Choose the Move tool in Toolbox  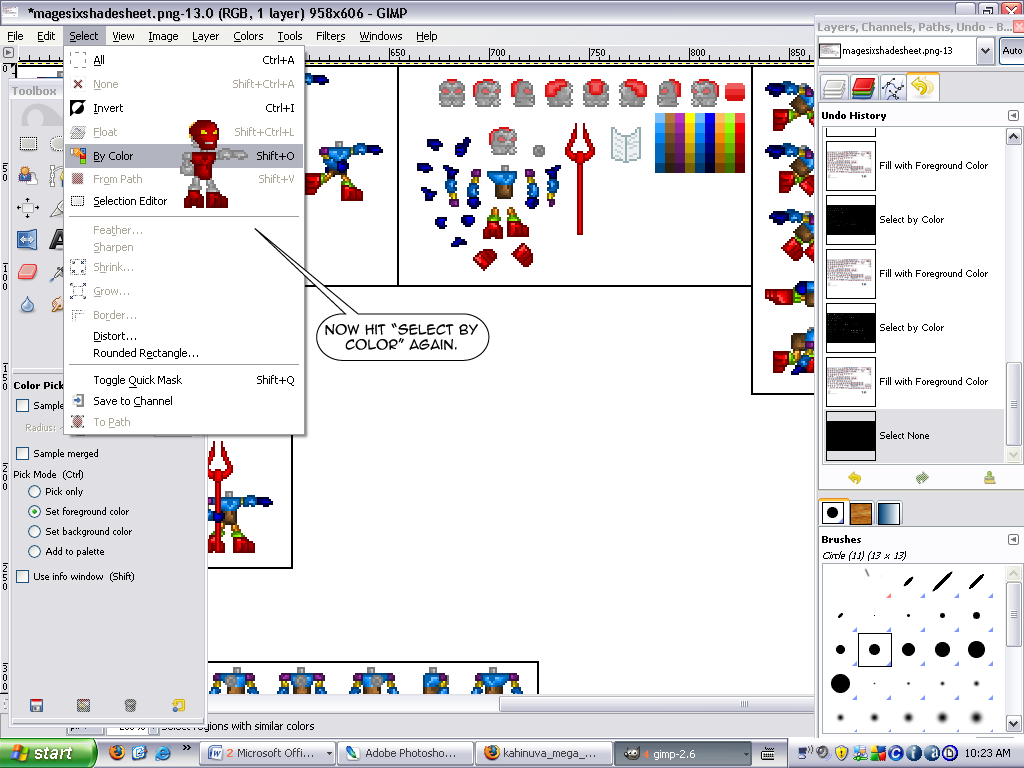(x=27, y=208)
